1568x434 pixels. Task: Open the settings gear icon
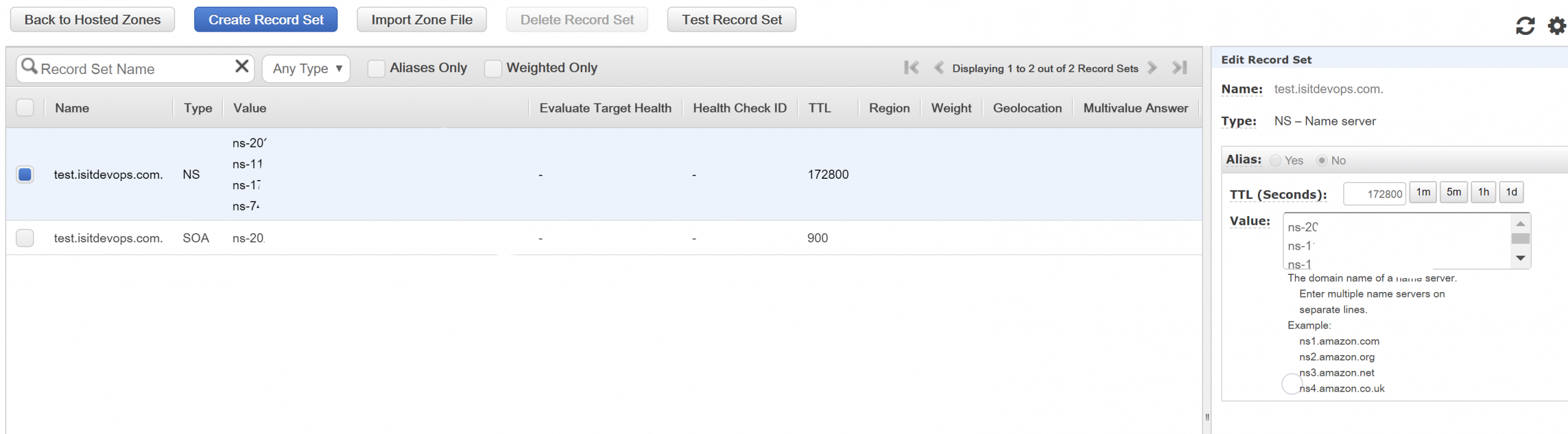[x=1556, y=26]
